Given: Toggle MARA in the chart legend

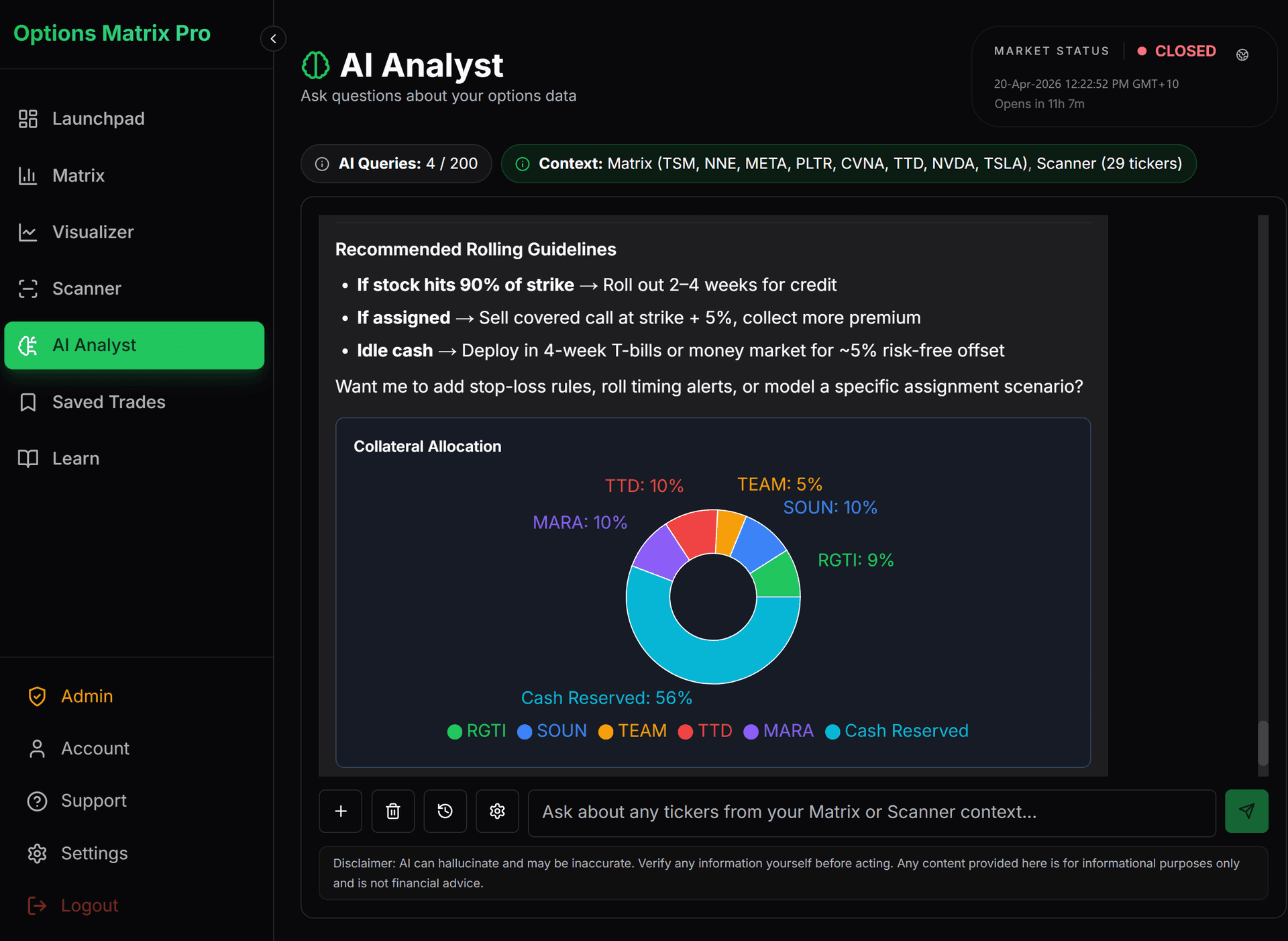Looking at the screenshot, I should [x=778, y=731].
